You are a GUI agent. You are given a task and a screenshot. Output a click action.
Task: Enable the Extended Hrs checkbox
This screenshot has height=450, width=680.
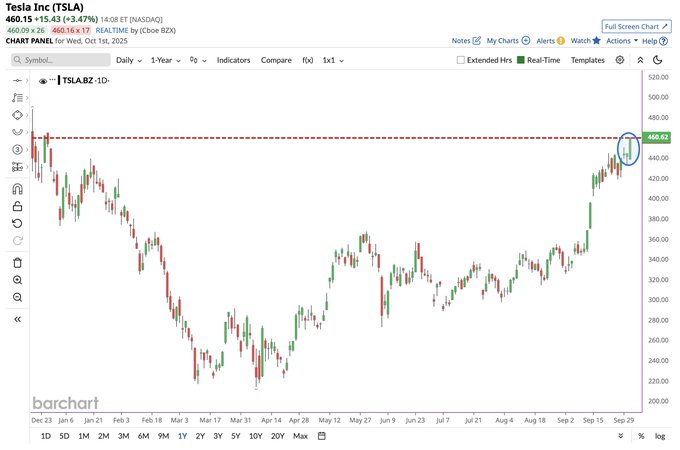point(461,60)
